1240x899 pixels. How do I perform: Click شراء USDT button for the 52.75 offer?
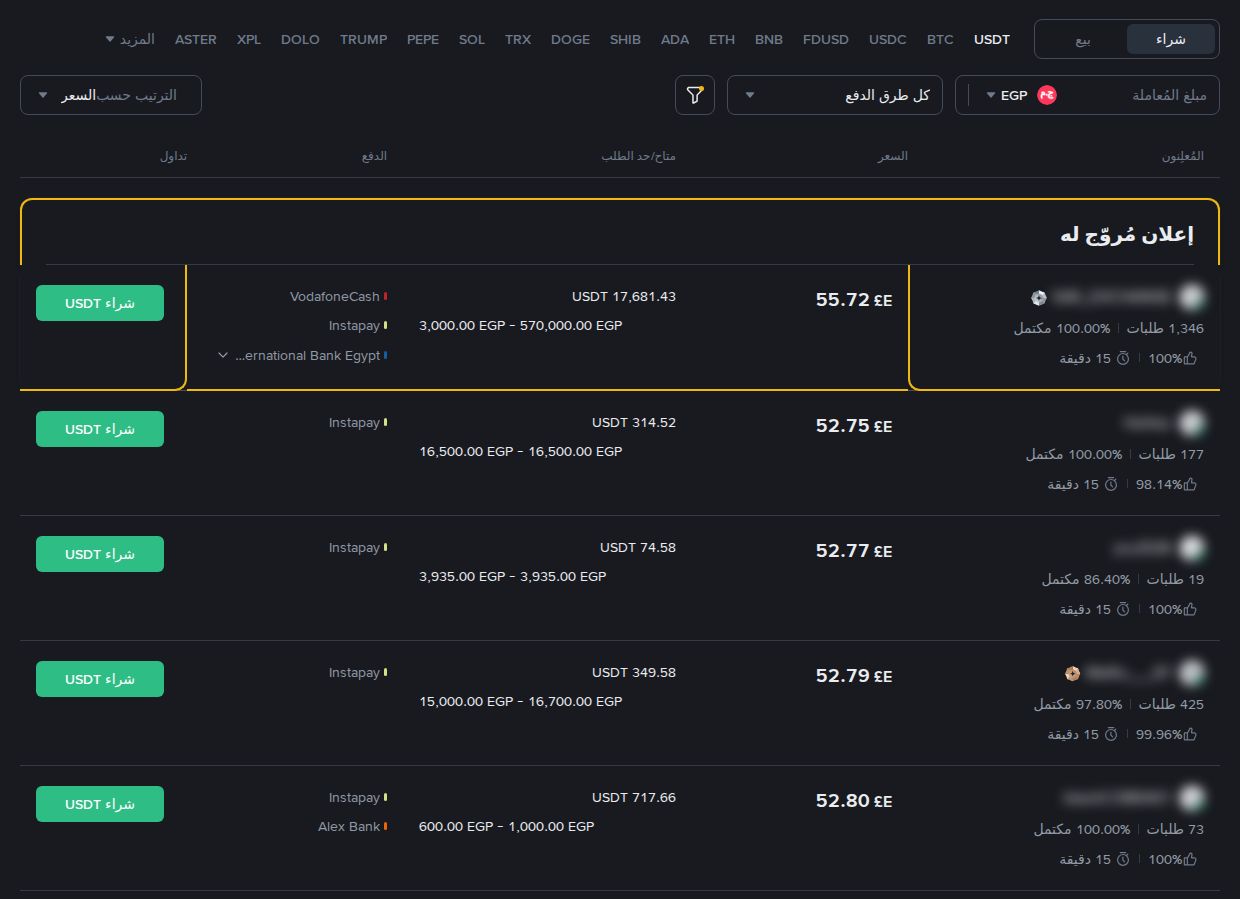(x=100, y=429)
